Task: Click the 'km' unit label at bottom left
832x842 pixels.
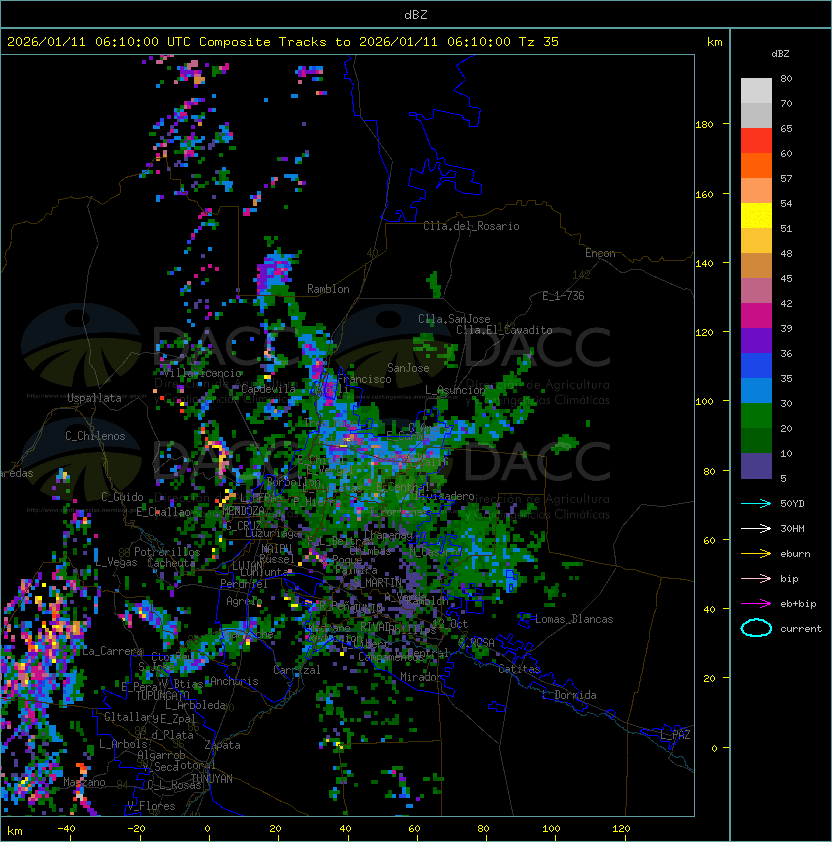Action: [x=15, y=831]
